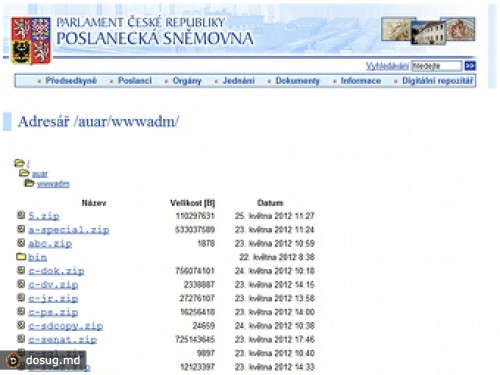Viewport: 500px width, 375px height.
Task: Open the Dokumenty menu item
Action: (297, 81)
